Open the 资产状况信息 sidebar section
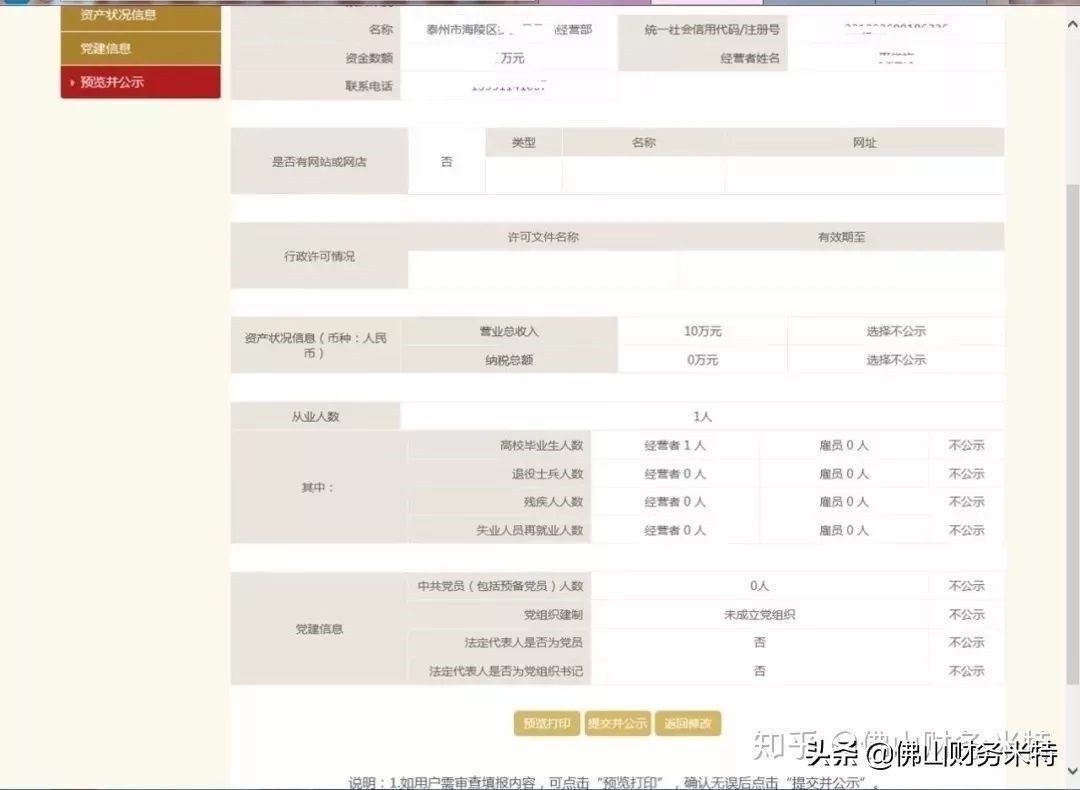The image size is (1080, 790). (118, 15)
